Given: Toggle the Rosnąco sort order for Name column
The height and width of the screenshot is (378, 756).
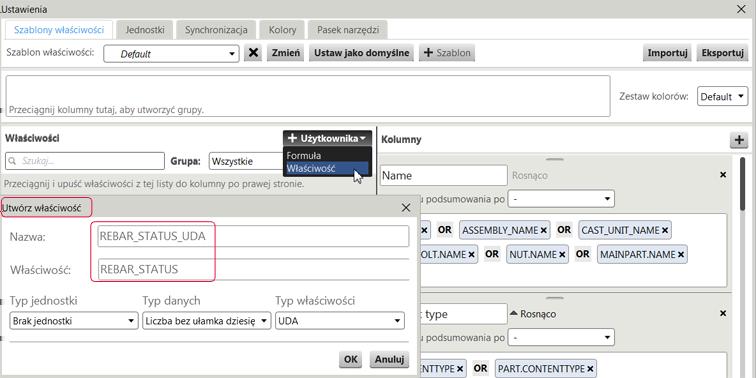Looking at the screenshot, I should [529, 176].
